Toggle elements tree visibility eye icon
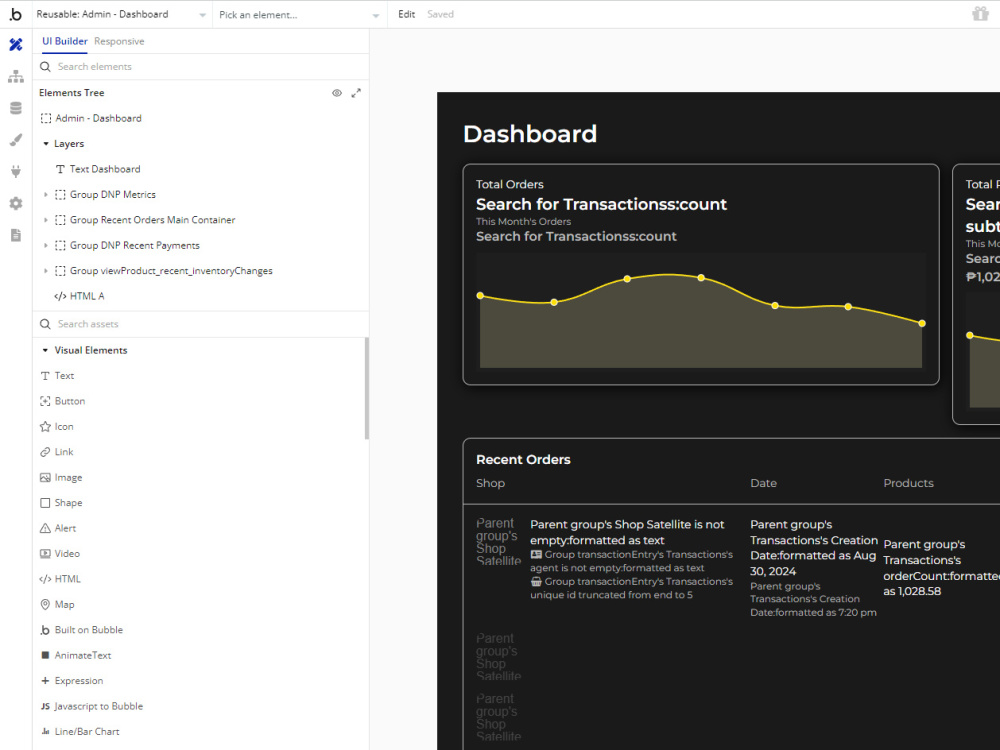Screen dimensions: 1000x750 coord(337,93)
